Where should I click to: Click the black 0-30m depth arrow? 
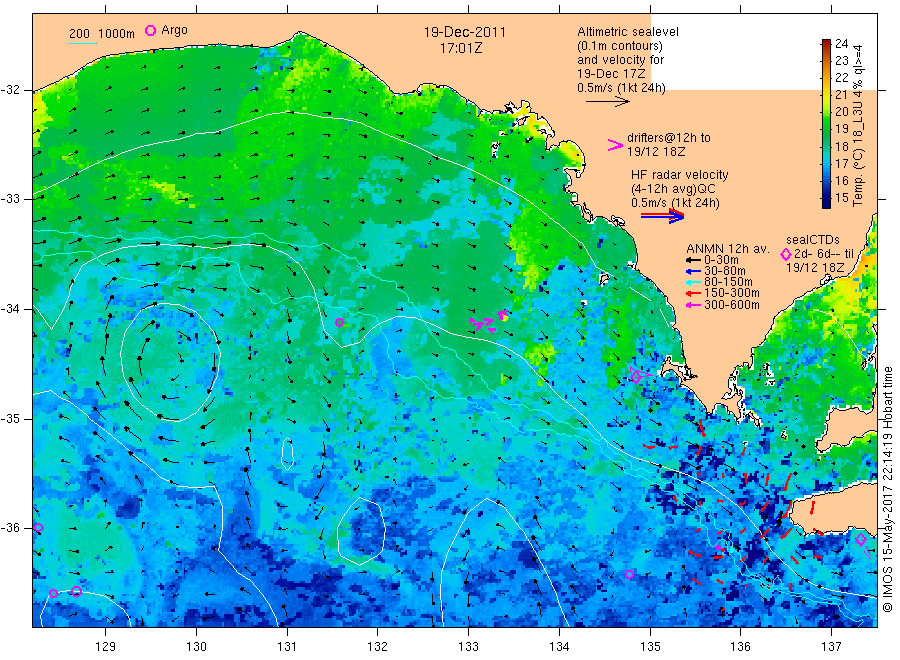pyautogui.click(x=694, y=260)
